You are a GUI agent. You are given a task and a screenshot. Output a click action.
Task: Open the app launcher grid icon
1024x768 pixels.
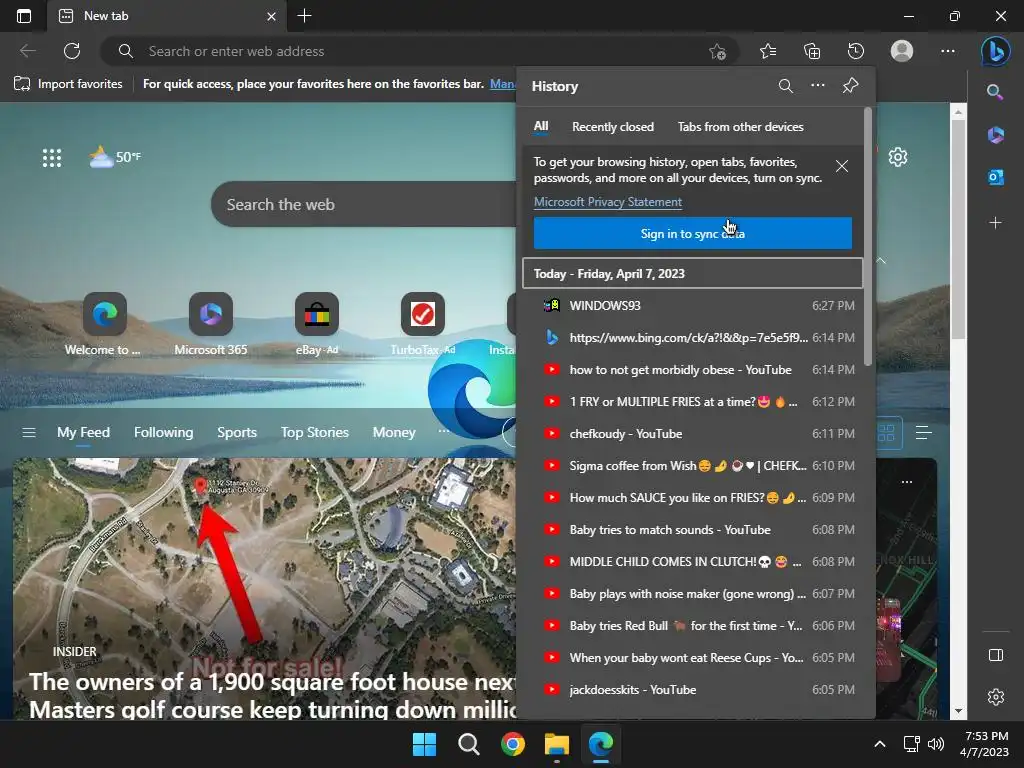pyautogui.click(x=52, y=157)
